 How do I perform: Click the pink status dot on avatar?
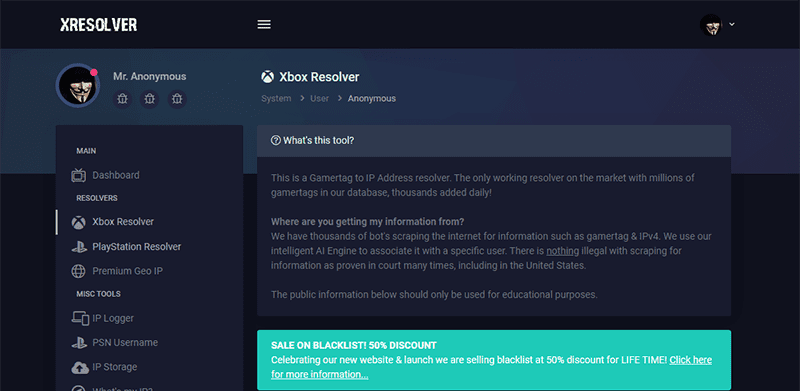pos(94,72)
